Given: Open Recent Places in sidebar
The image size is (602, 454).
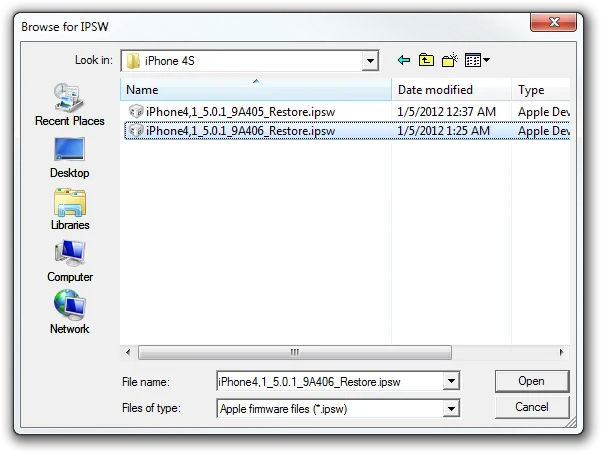Looking at the screenshot, I should (69, 104).
